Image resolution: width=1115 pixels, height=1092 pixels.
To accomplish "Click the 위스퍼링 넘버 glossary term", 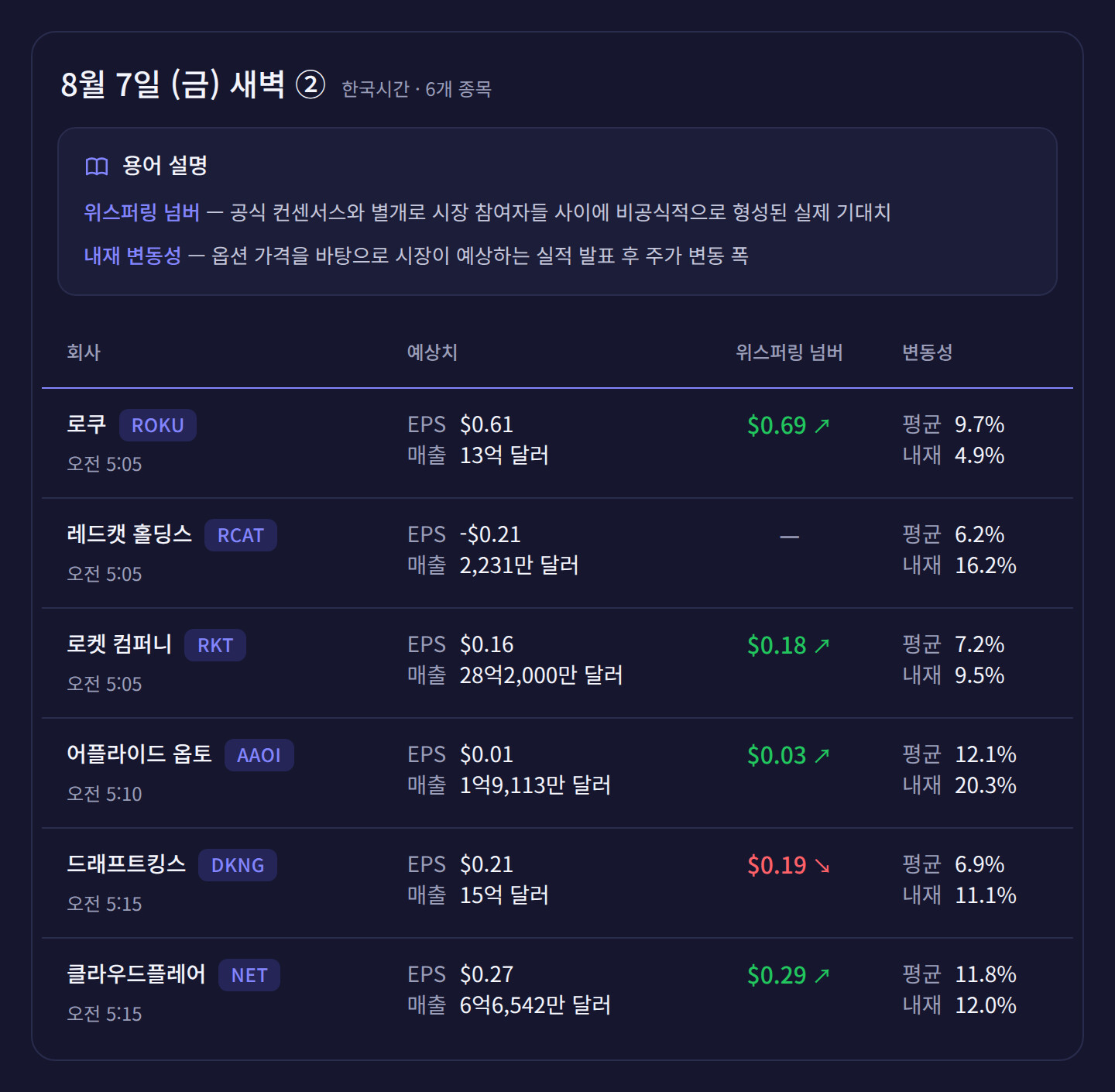I will [142, 212].
